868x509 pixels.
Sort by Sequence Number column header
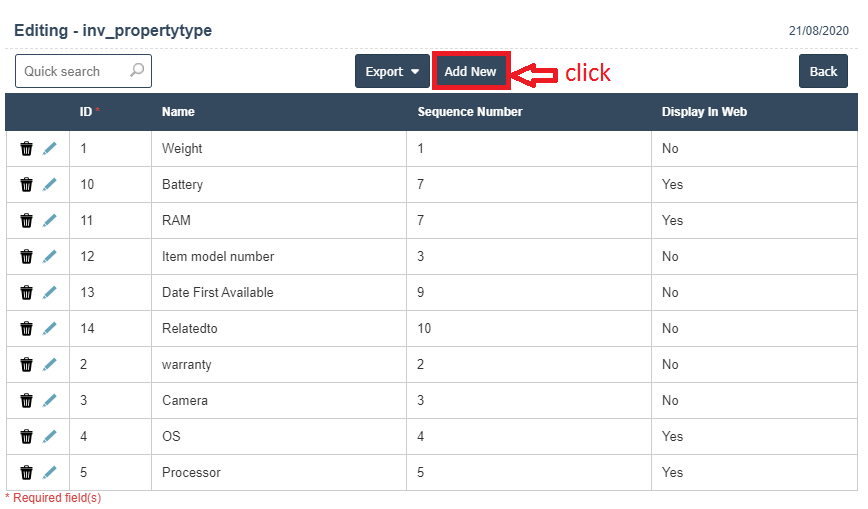pyautogui.click(x=469, y=112)
